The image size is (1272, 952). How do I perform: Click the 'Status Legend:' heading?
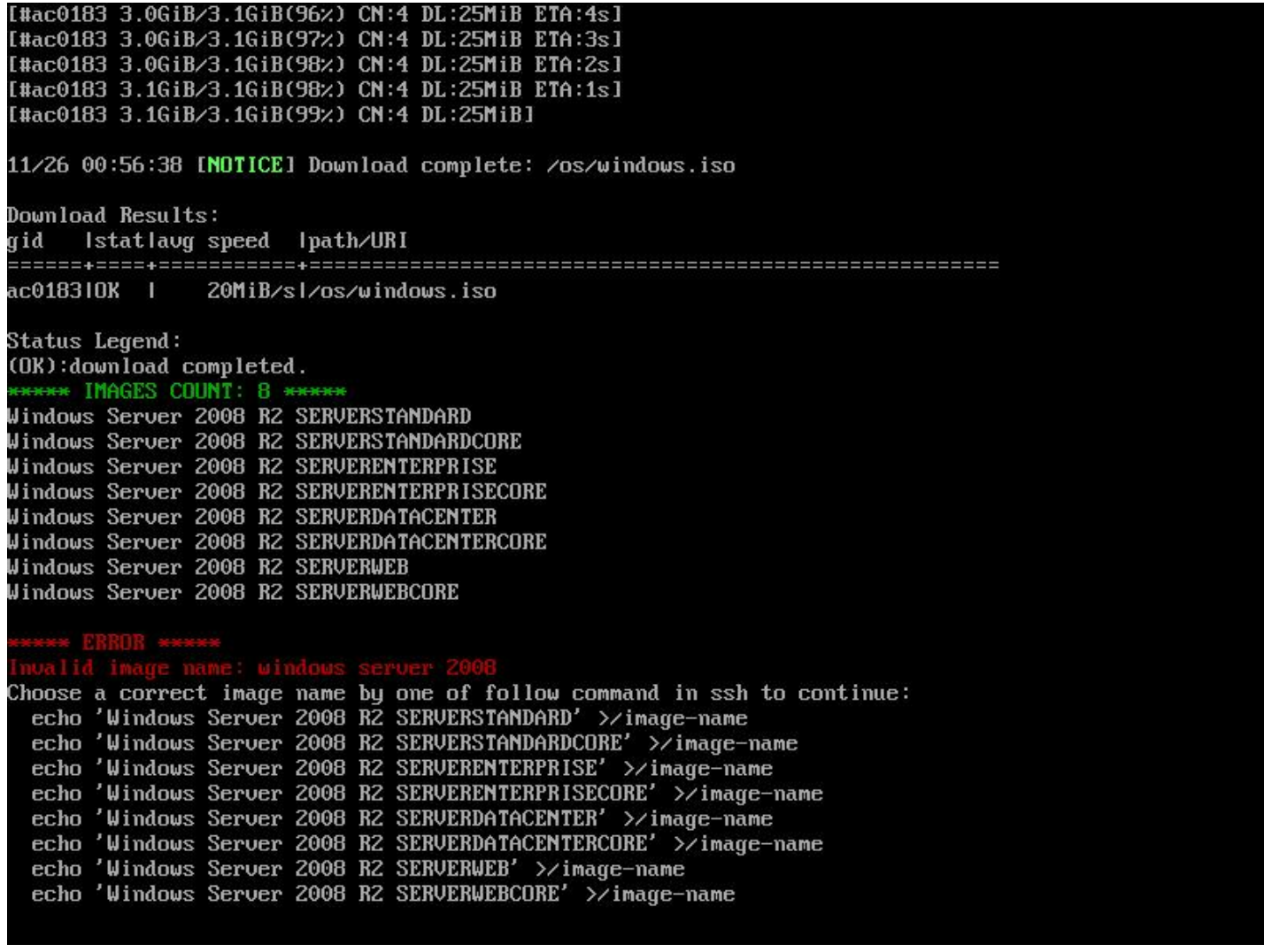95,342
